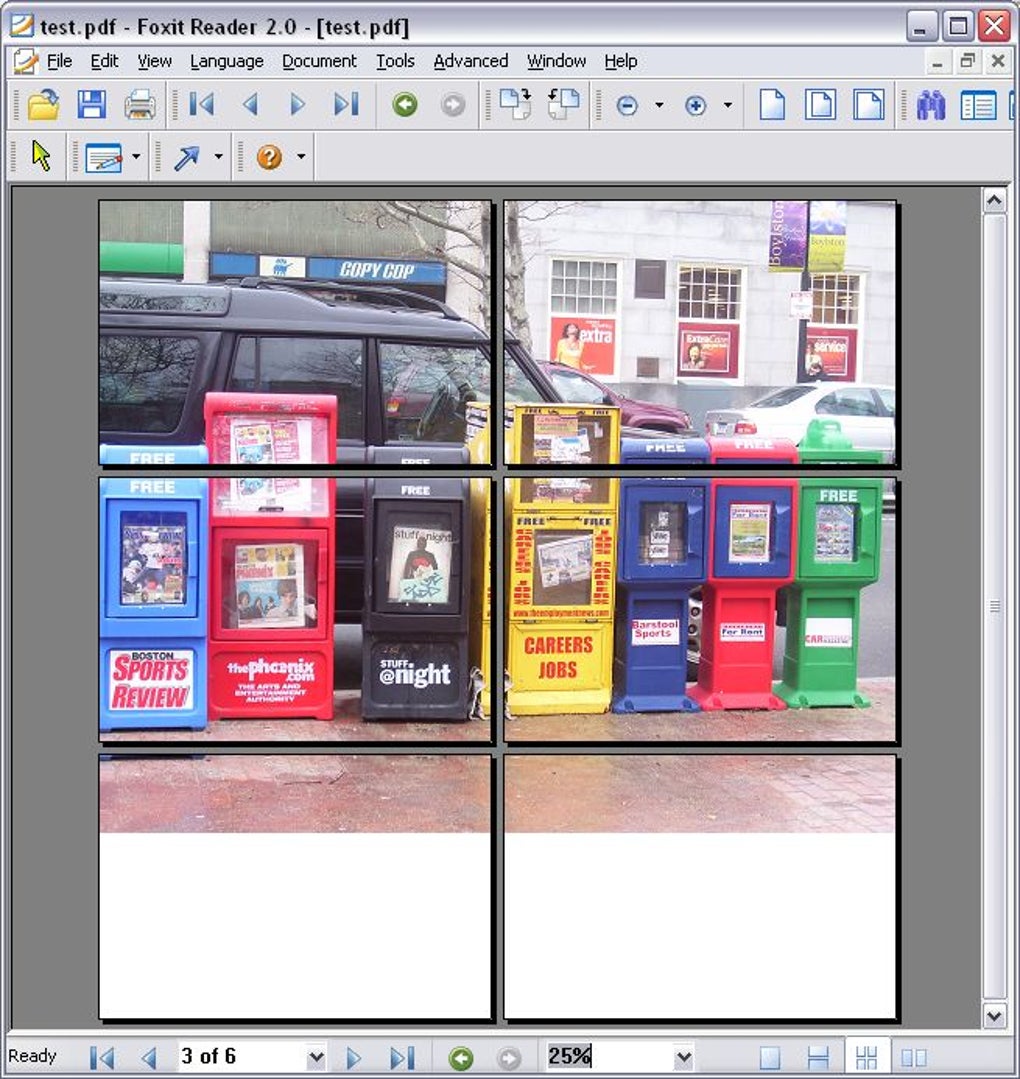The width and height of the screenshot is (1020, 1079).
Task: Open the Document menu
Action: pyautogui.click(x=319, y=61)
